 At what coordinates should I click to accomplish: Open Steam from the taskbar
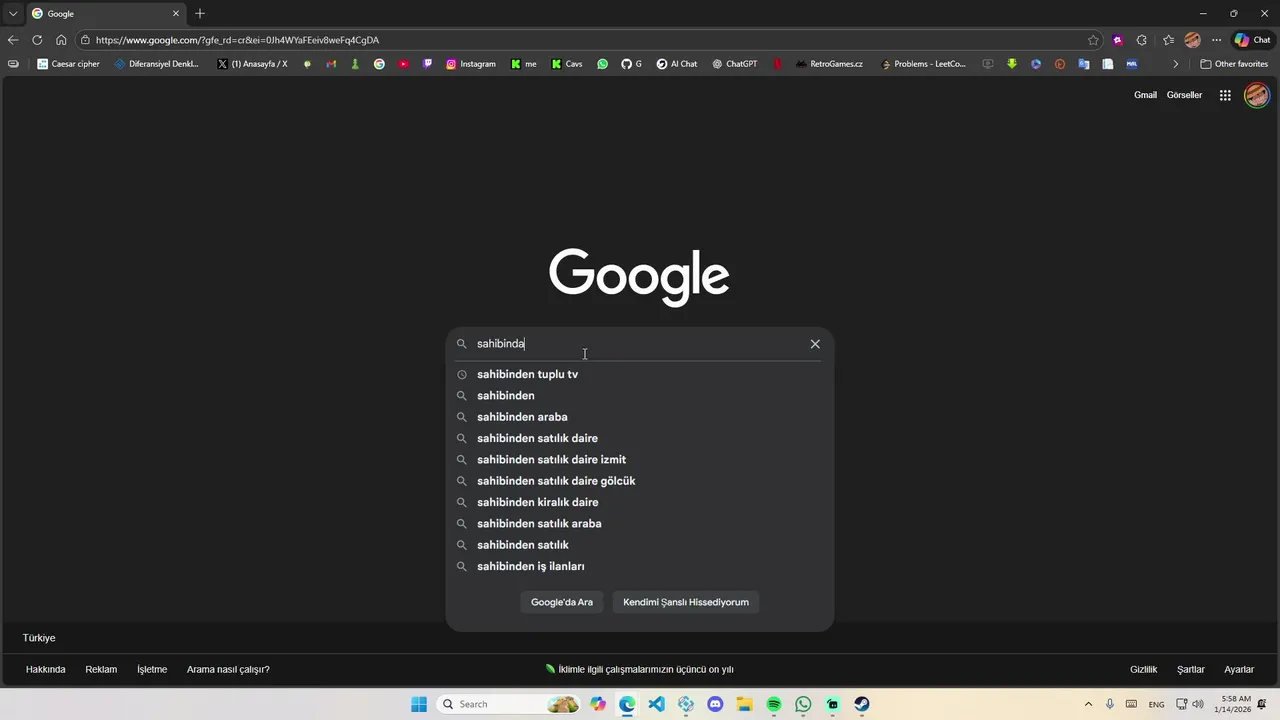[862, 704]
